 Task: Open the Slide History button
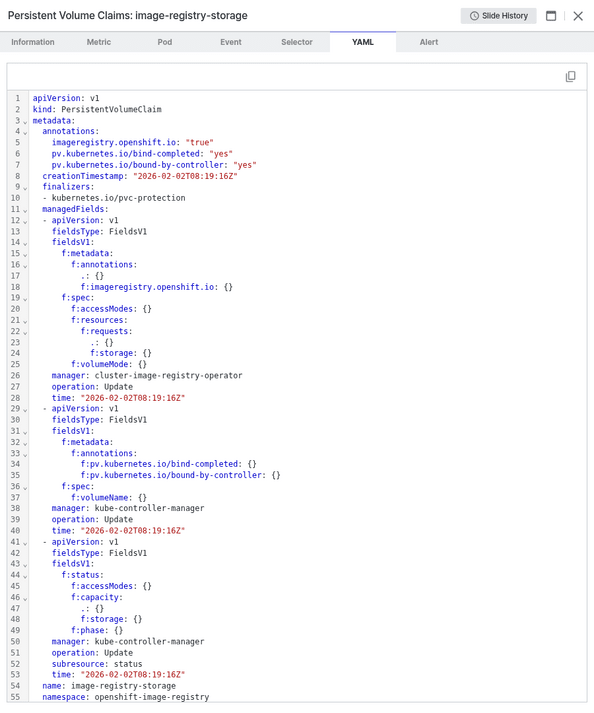498,16
